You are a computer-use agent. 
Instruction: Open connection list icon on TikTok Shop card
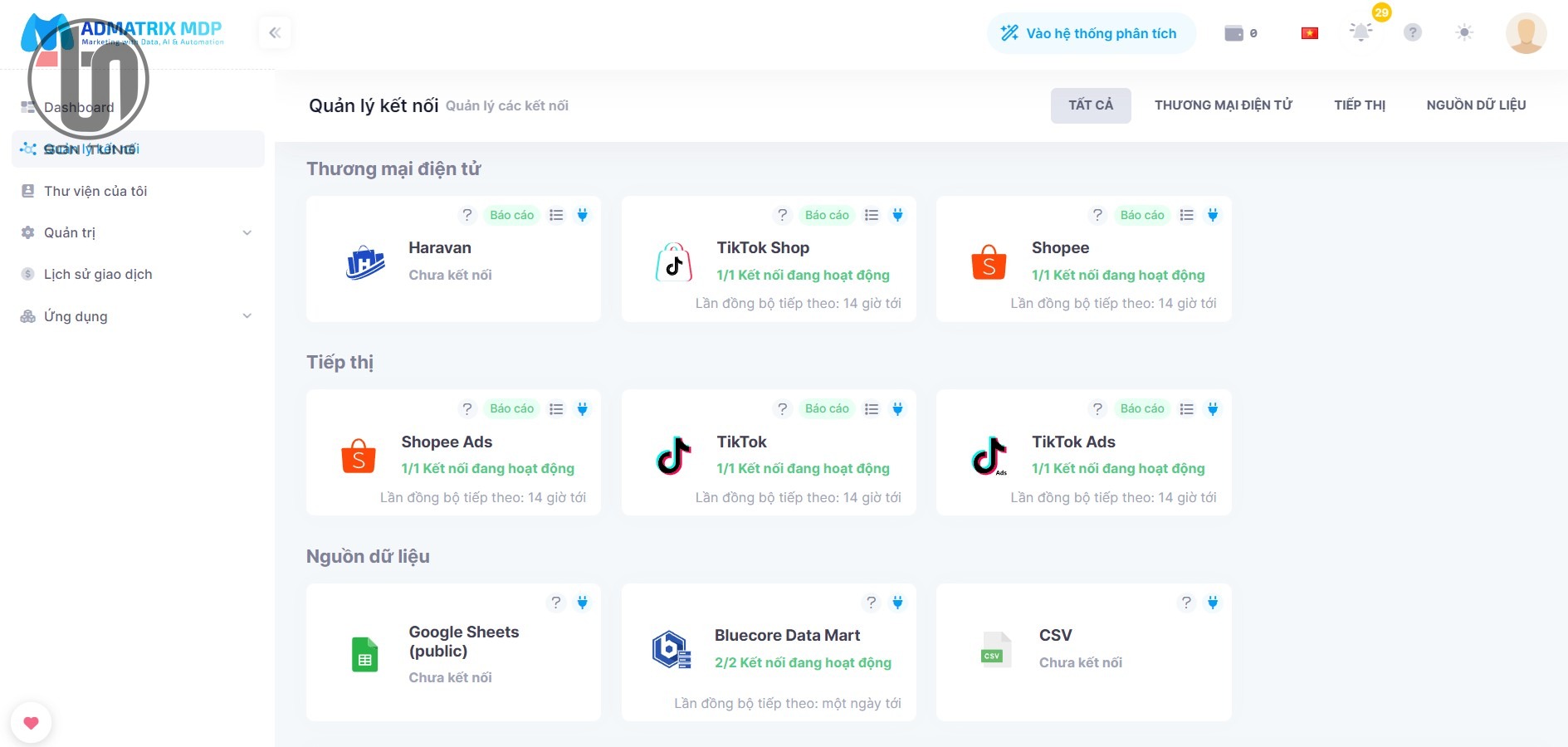click(872, 215)
